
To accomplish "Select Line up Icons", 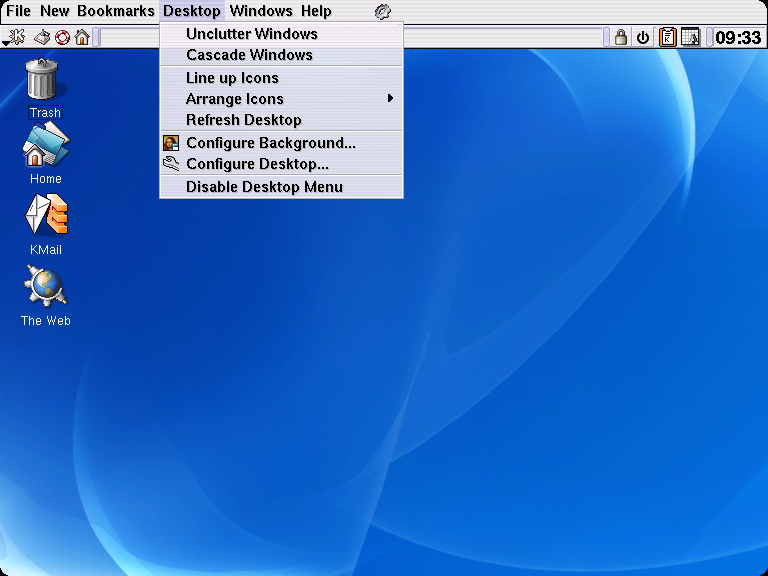I will click(282, 78).
